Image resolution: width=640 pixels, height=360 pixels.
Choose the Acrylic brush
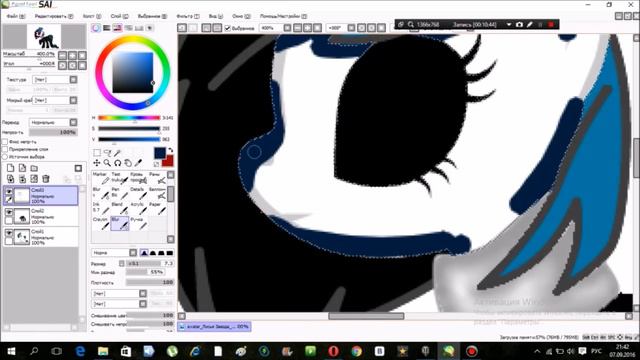coord(139,208)
